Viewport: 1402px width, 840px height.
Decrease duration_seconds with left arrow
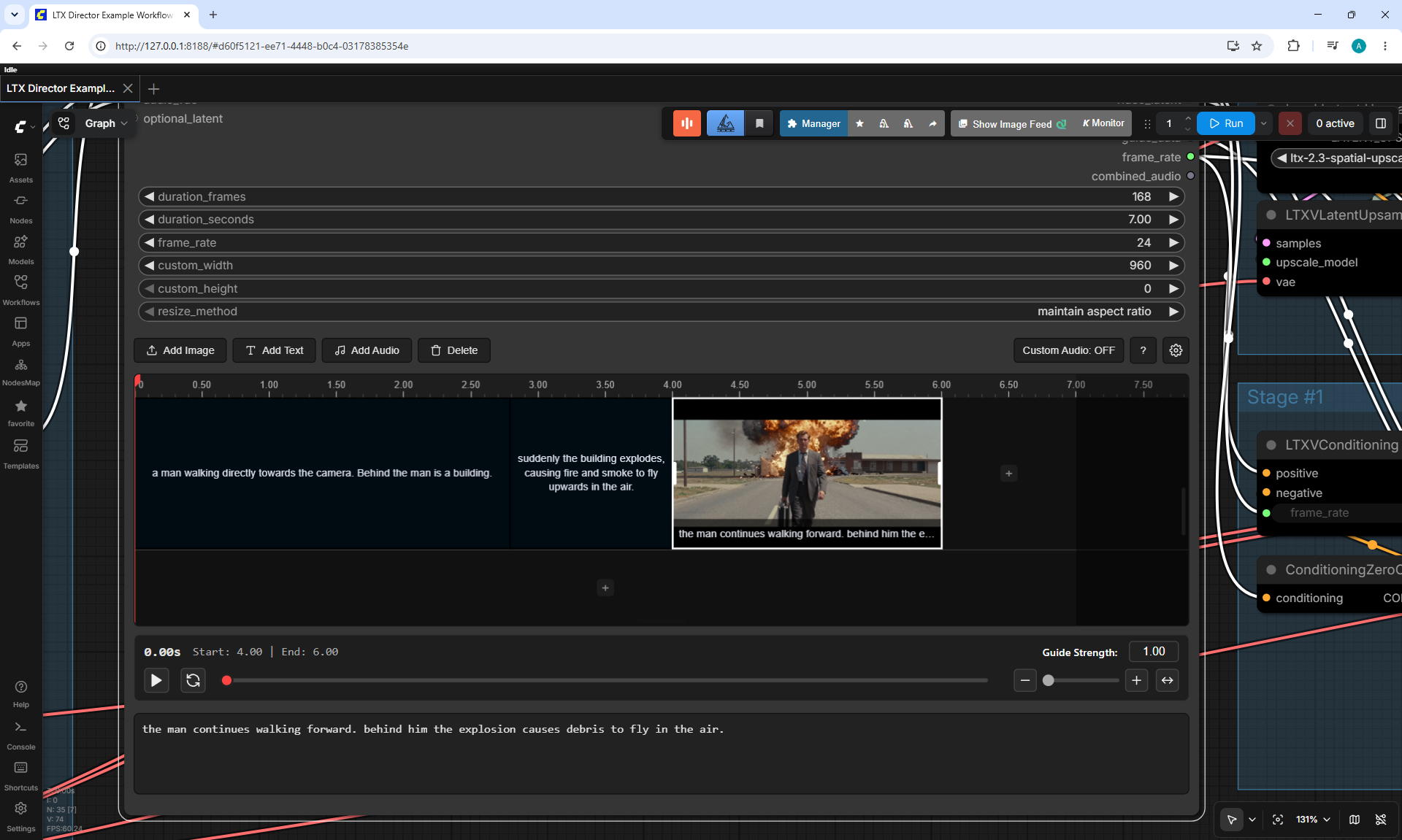149,220
